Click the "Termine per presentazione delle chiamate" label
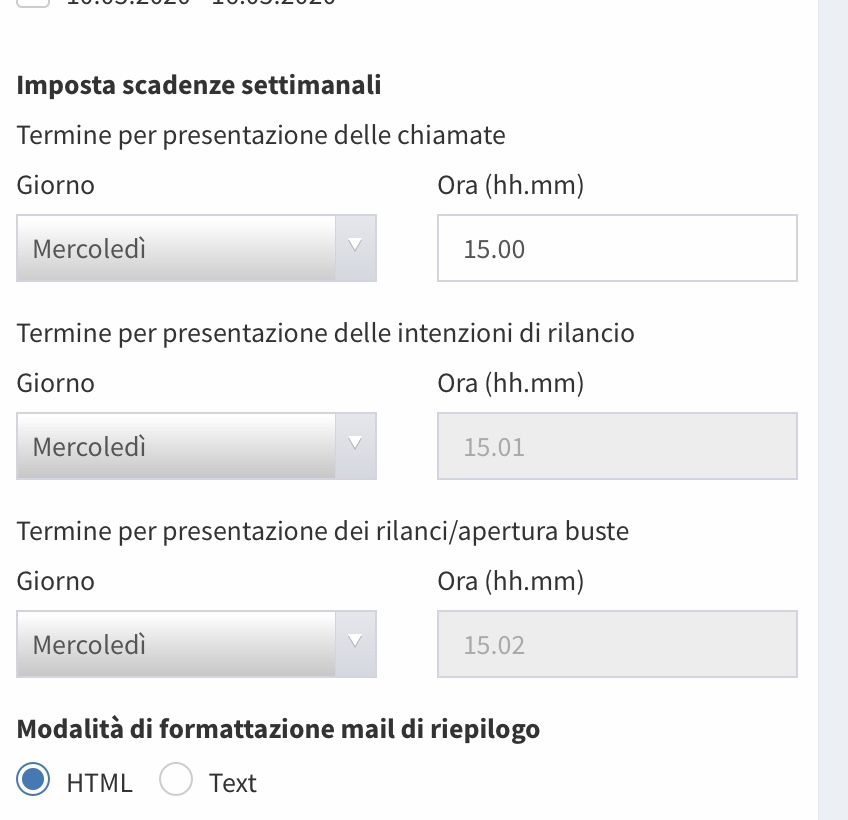The image size is (848, 820). pos(260,135)
